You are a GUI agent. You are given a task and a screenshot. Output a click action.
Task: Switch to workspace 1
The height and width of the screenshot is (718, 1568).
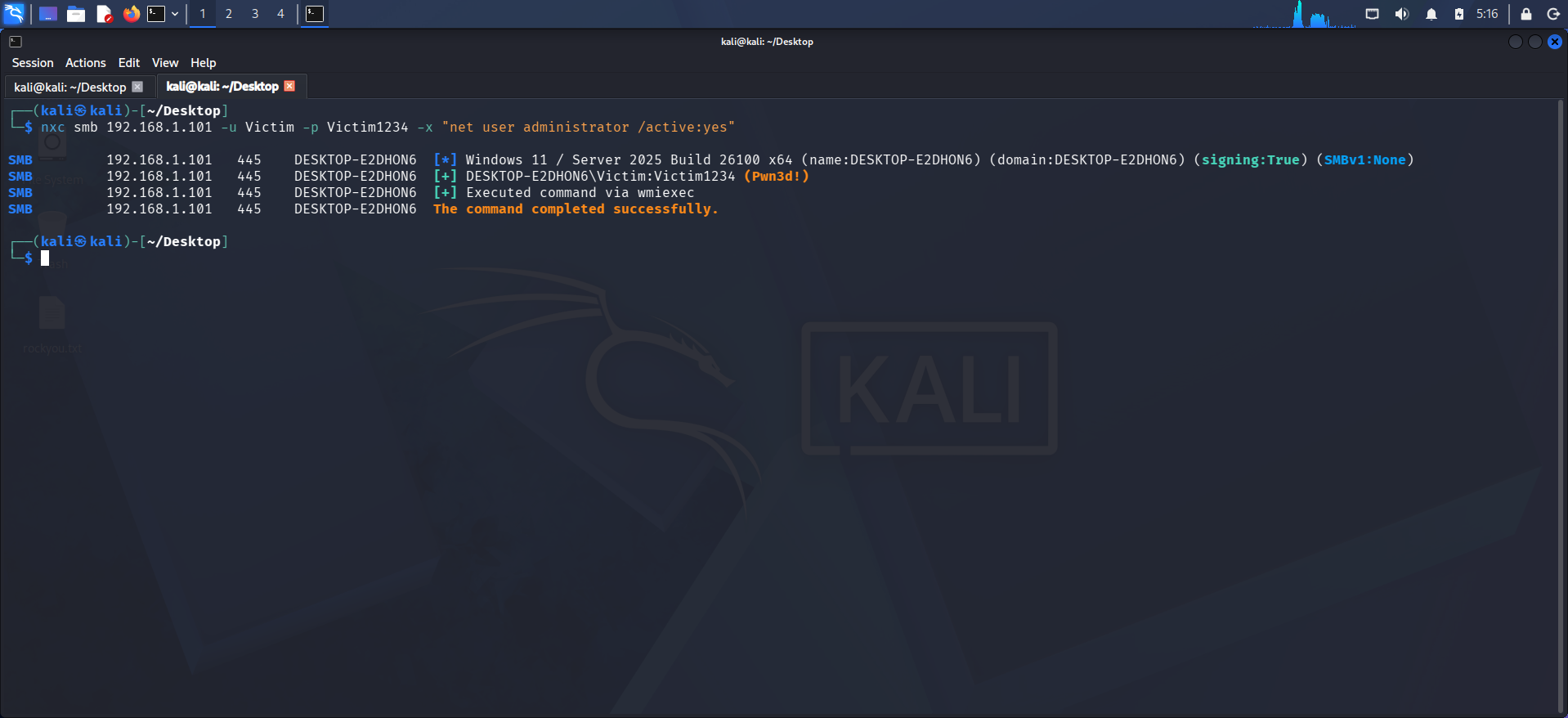[203, 14]
